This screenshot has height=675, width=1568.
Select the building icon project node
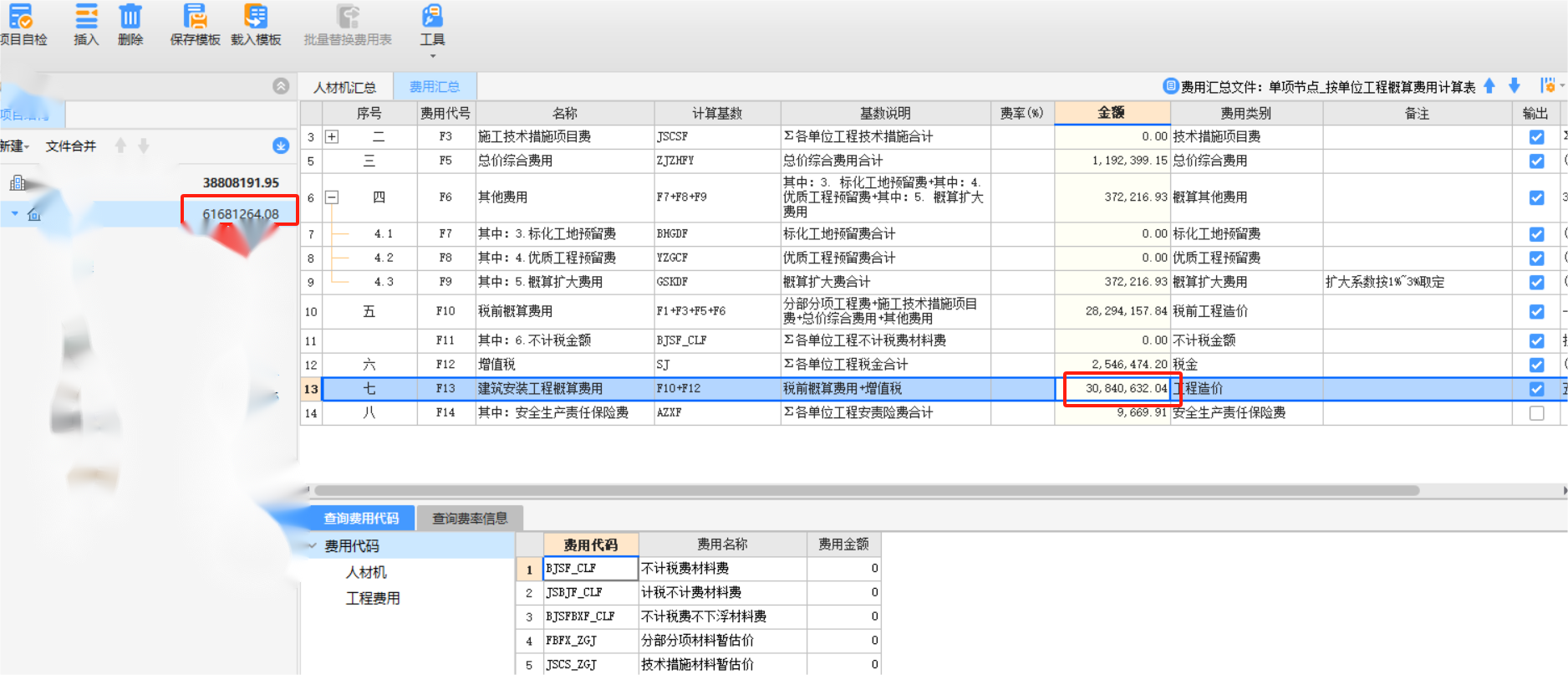click(x=18, y=182)
